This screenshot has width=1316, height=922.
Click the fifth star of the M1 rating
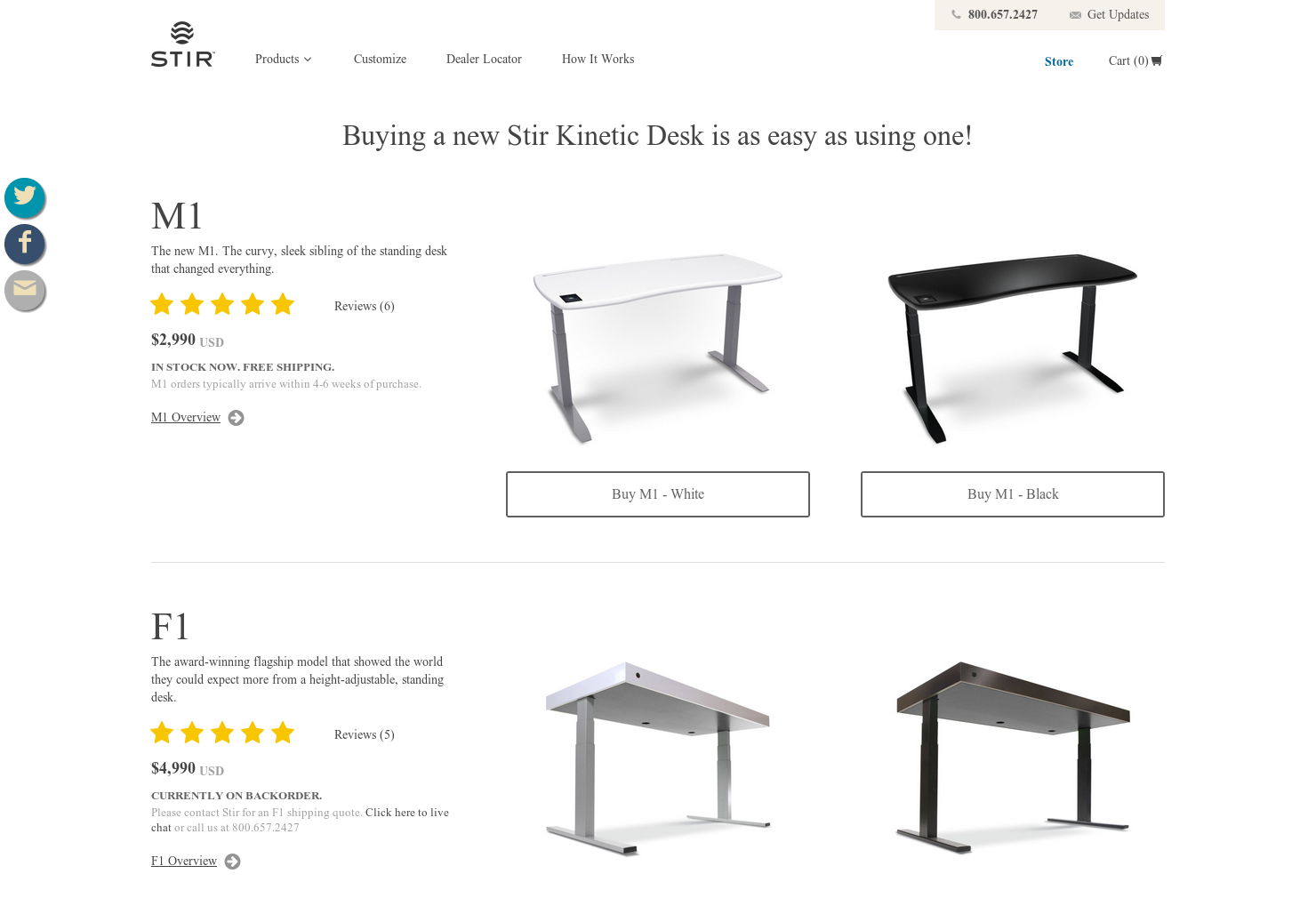coord(283,304)
